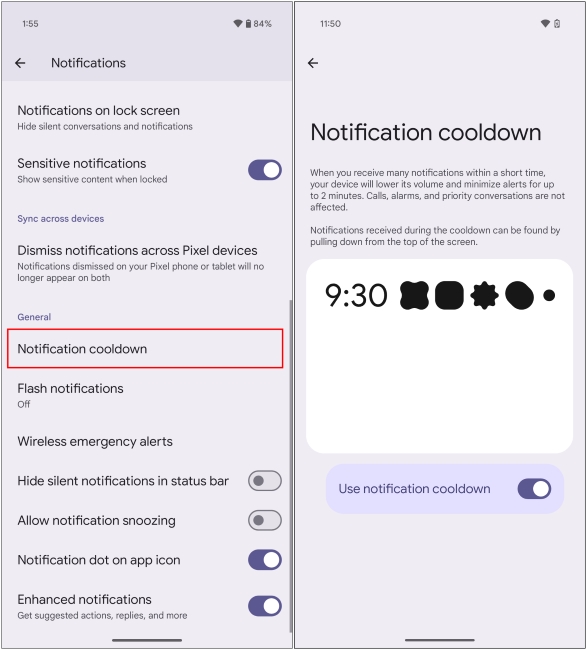The image size is (587, 650).
Task: Tap the back arrow on Notification cooldown page
Action: click(313, 63)
